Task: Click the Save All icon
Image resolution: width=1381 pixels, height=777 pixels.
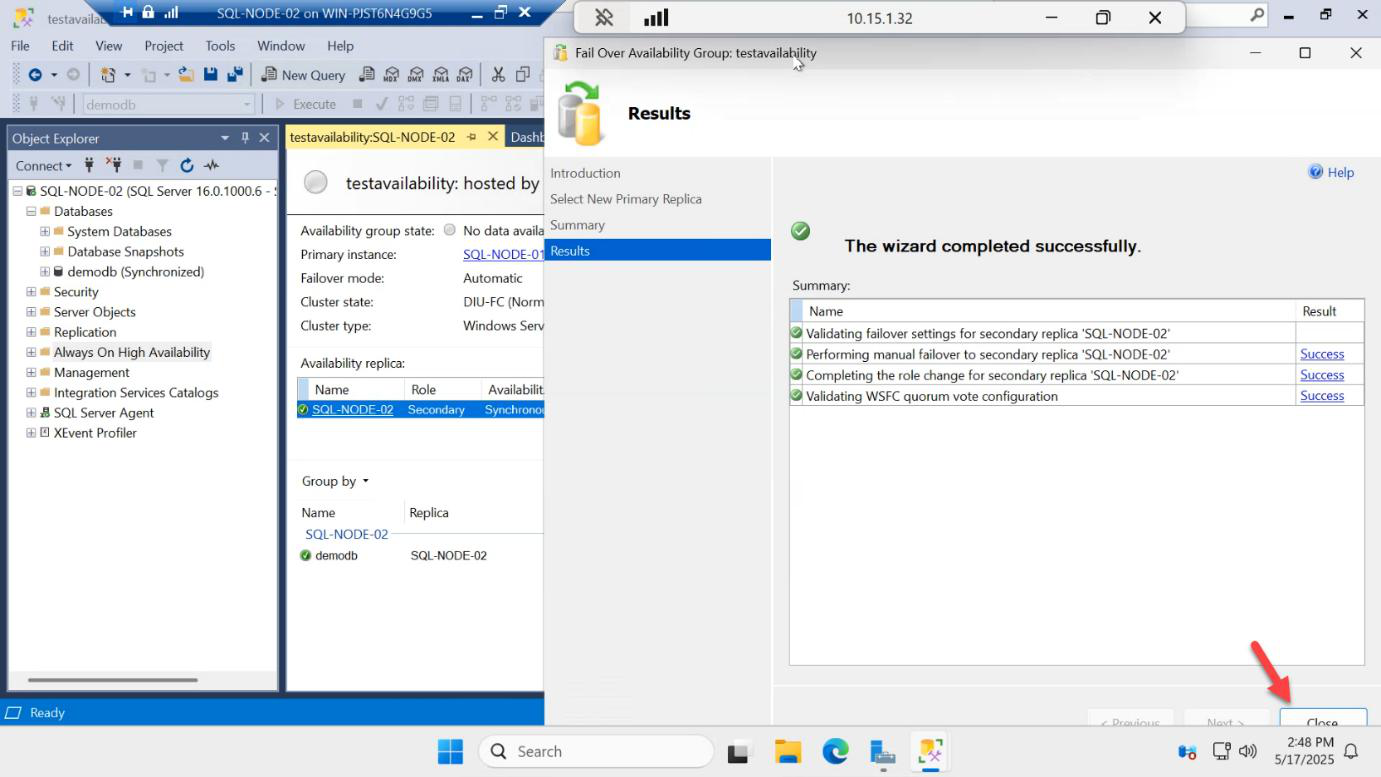Action: 235,75
